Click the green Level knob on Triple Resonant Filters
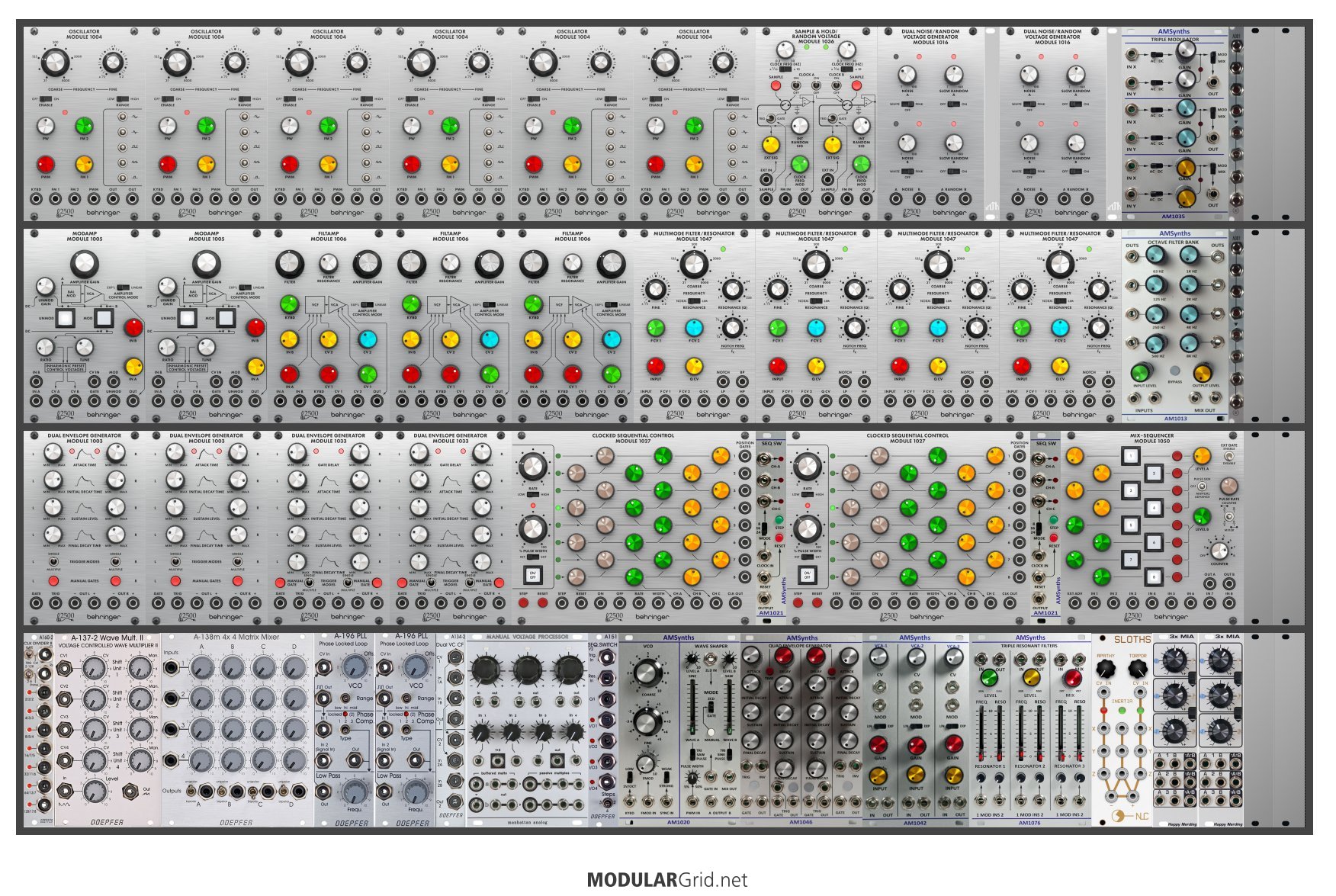 pyautogui.click(x=989, y=677)
